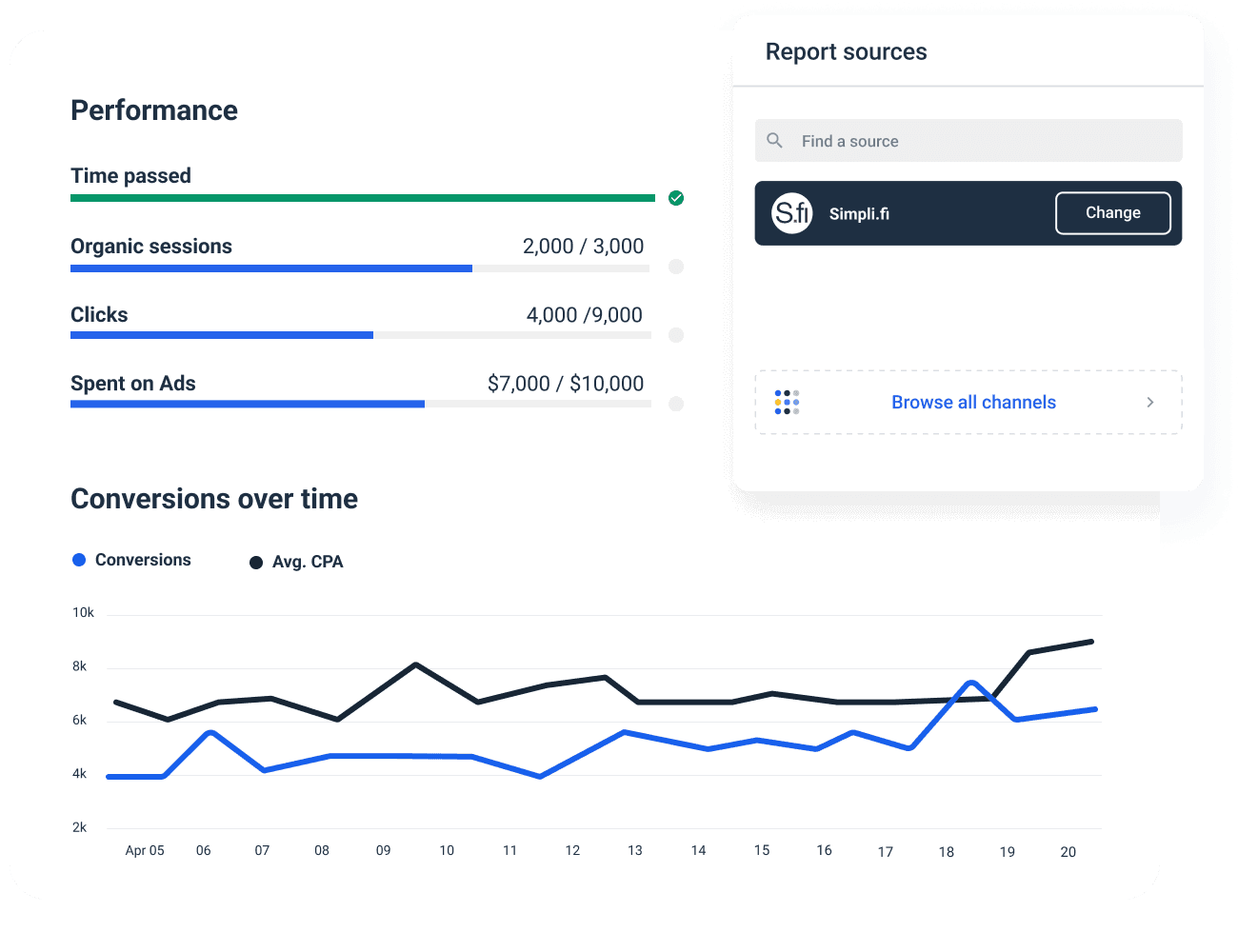
Task: Click the black Avg. CPA legend dot
Action: pyautogui.click(x=255, y=562)
